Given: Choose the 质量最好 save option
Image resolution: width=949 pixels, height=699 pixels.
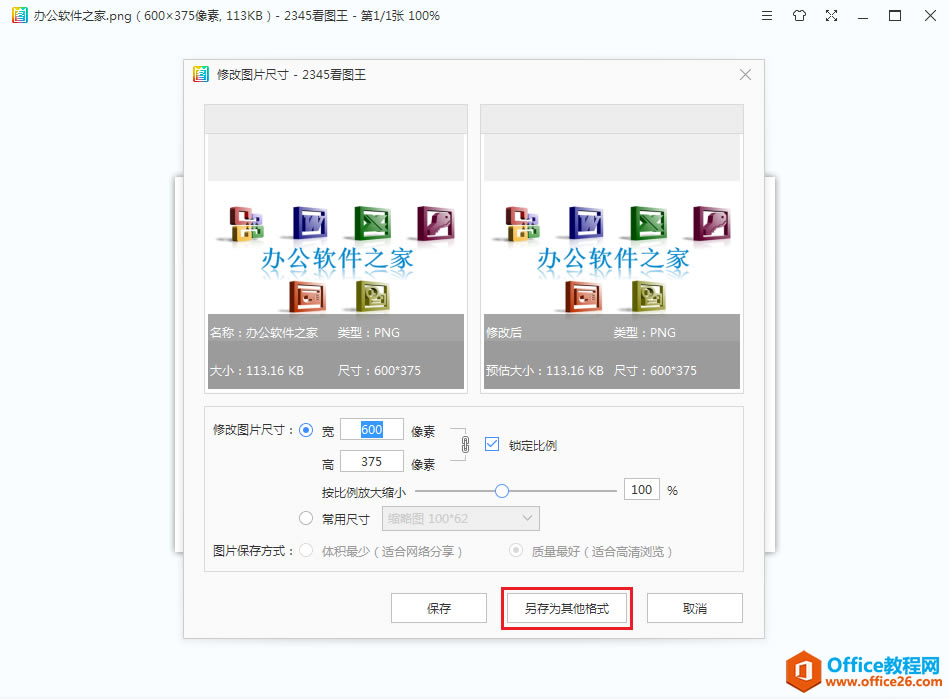Looking at the screenshot, I should click(516, 551).
